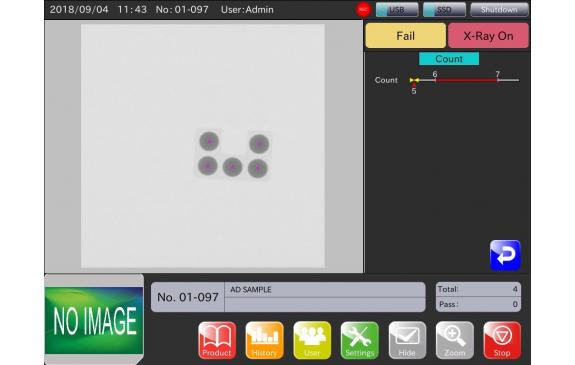The height and width of the screenshot is (365, 575).
Task: Click the X-ray inspection image view
Action: coord(203,146)
